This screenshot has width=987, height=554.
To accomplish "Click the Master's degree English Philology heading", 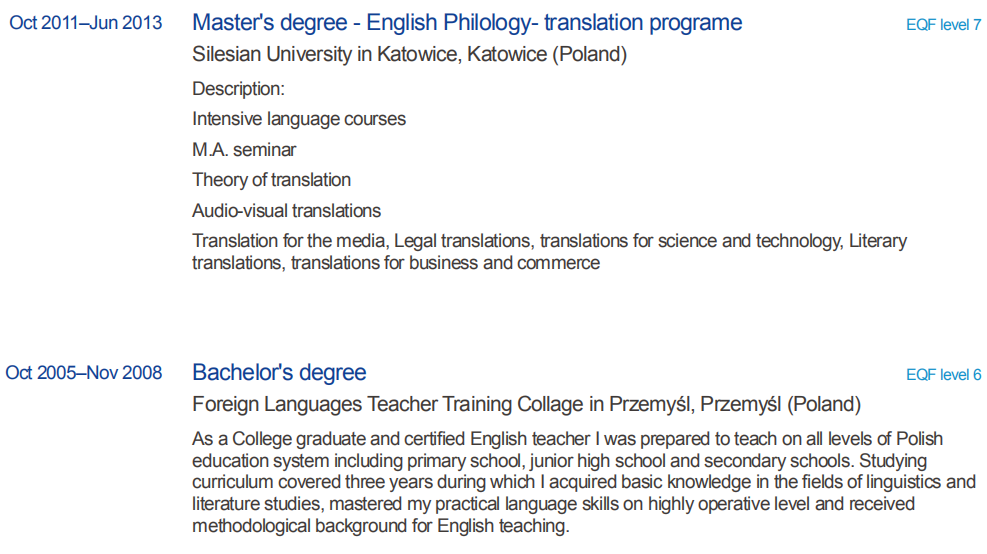I will [x=467, y=22].
